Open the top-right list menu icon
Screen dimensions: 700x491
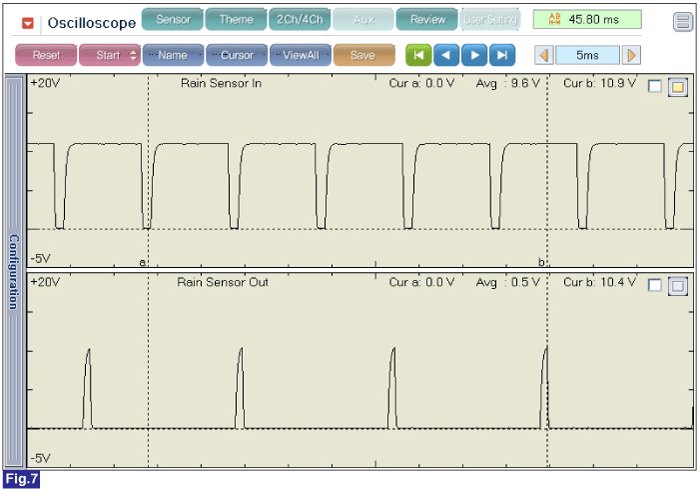coord(682,22)
